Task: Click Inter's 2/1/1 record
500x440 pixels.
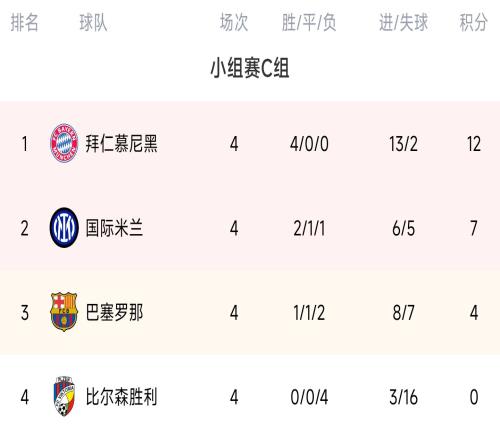Action: click(309, 229)
